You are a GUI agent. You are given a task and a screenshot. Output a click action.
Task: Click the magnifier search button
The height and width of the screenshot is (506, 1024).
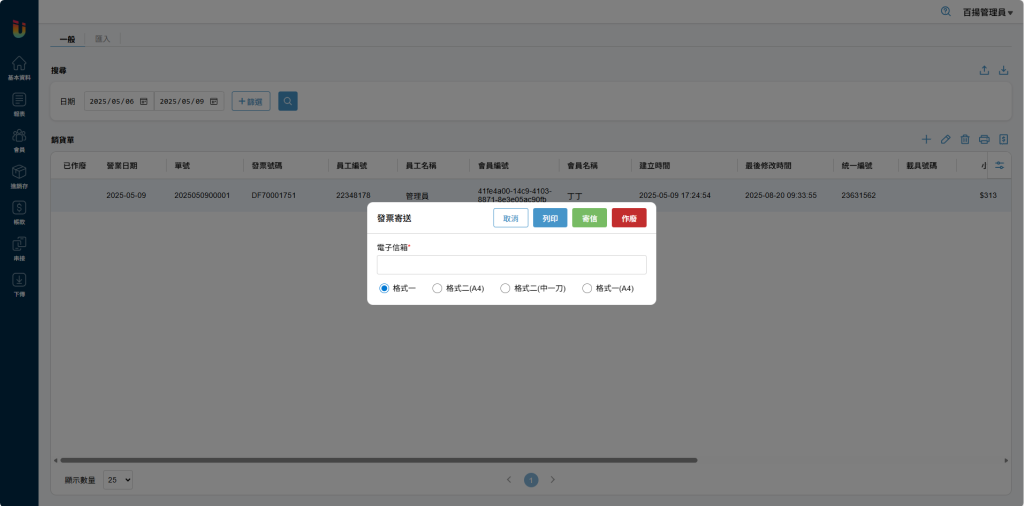point(287,101)
